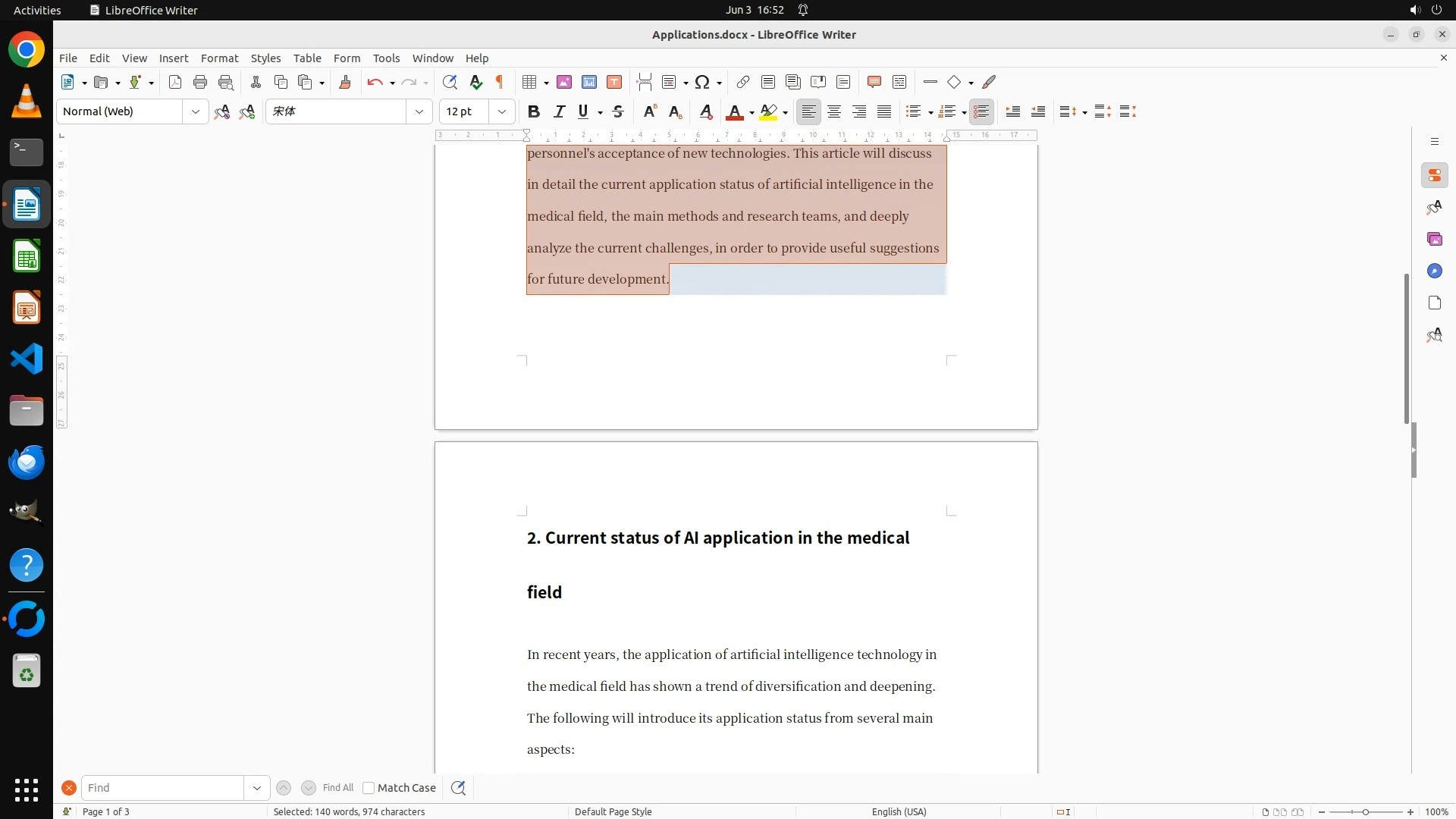Open the sidebar Gallery icon

coord(1434,239)
